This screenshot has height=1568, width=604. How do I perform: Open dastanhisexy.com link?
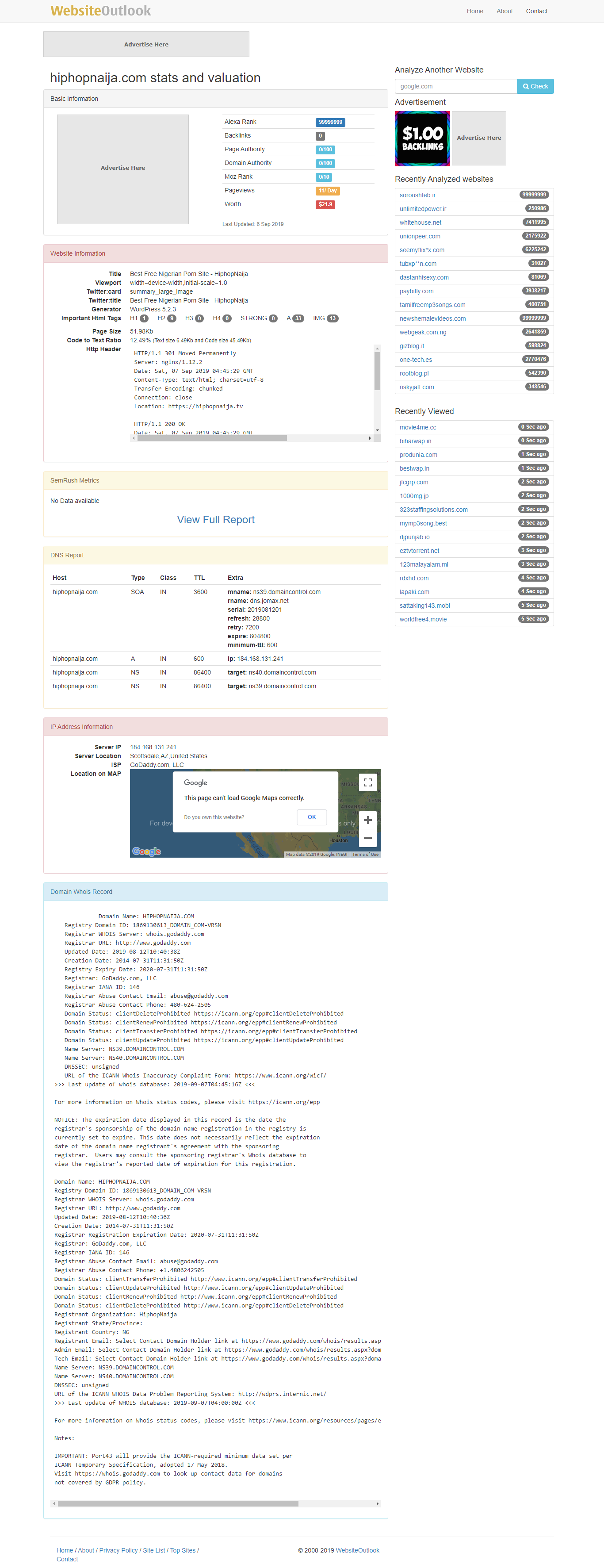(x=424, y=278)
